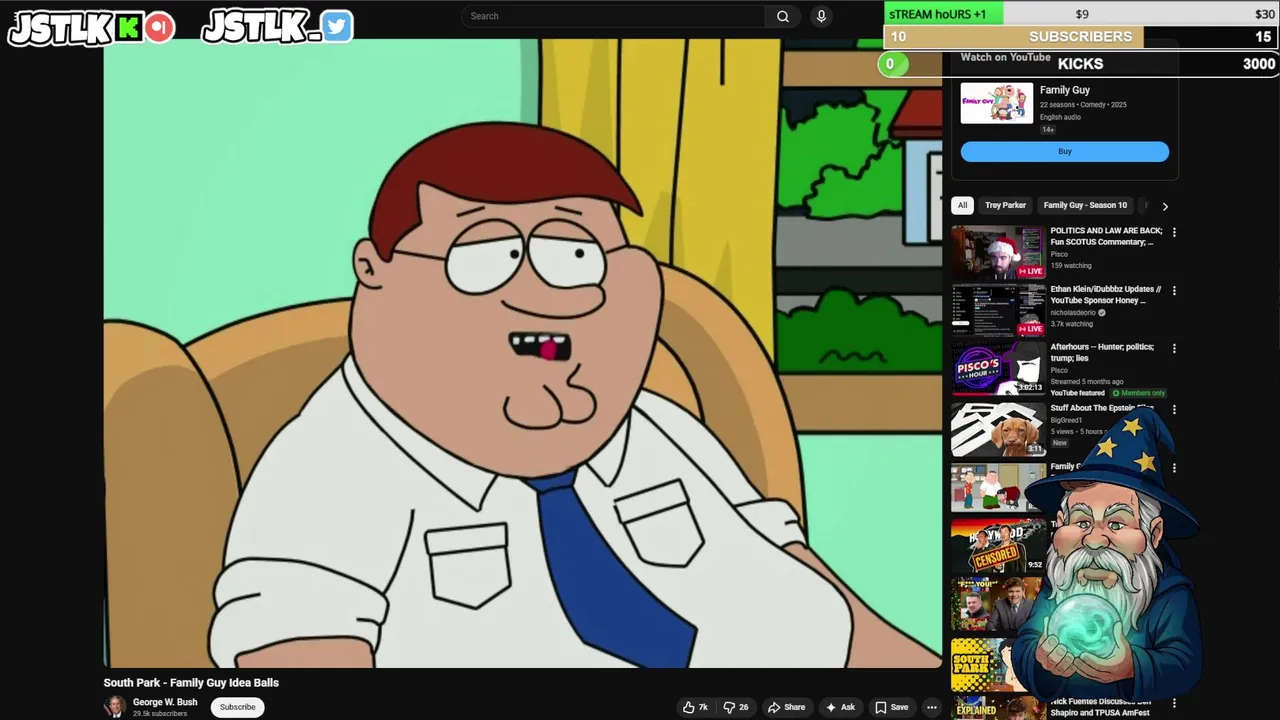Click verified badge next to nicholasdeorio
The image size is (1280, 720).
pos(1102,312)
